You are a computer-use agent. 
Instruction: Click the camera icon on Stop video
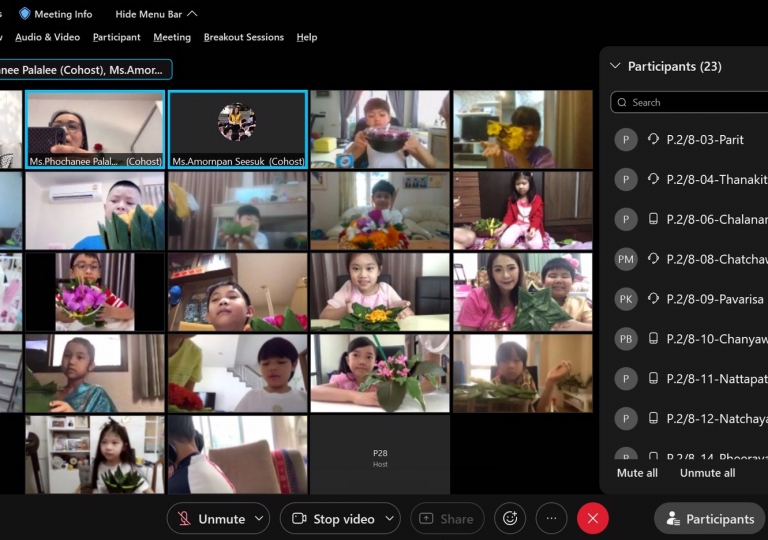click(299, 518)
